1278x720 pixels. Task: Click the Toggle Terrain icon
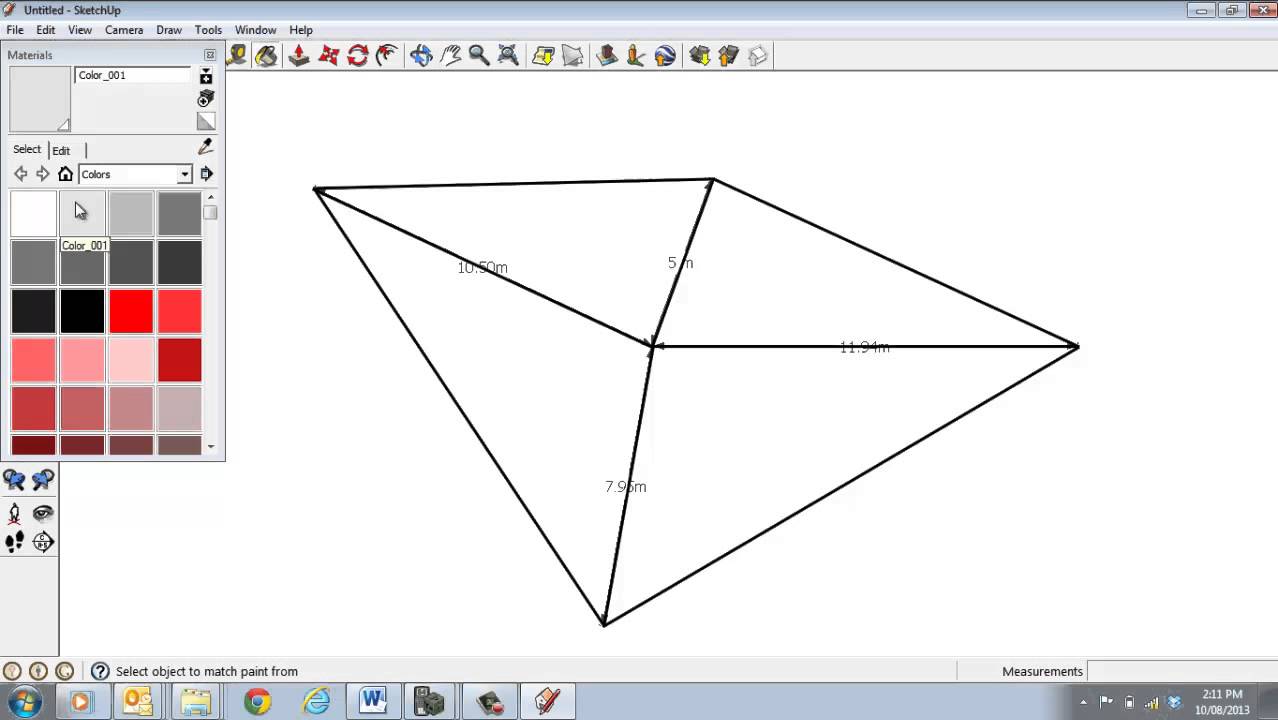[x=572, y=55]
